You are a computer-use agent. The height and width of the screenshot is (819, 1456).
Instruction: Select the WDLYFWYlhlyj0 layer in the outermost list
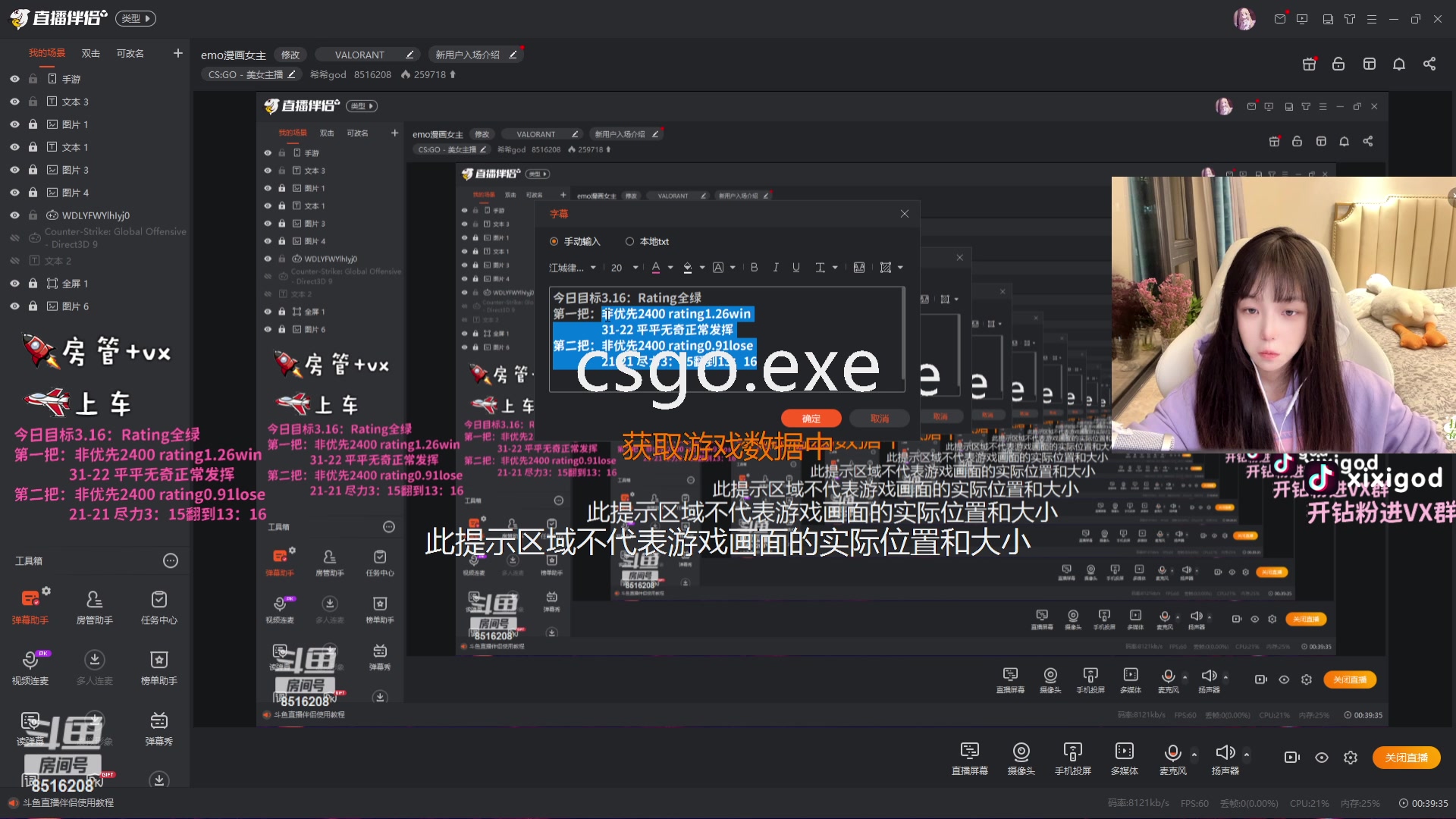(96, 215)
